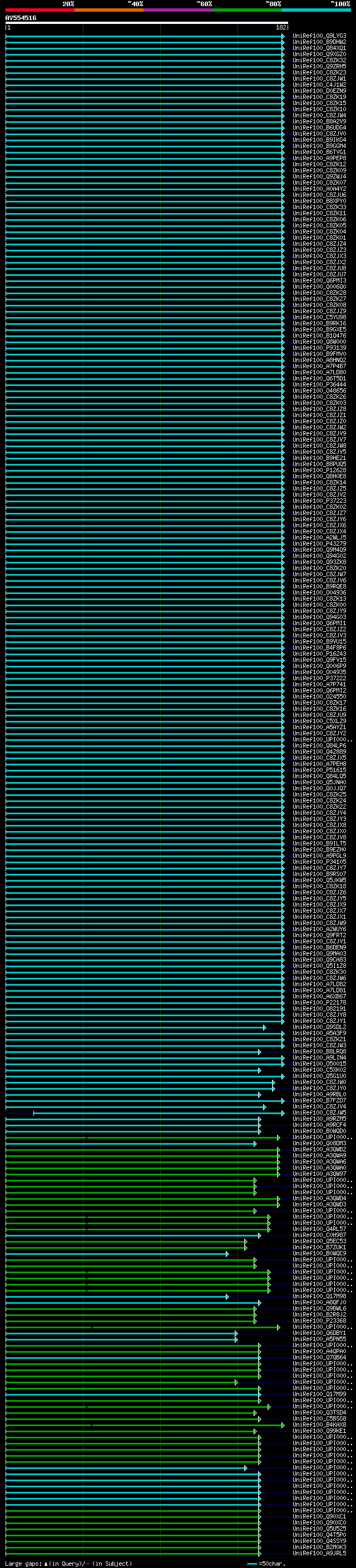356x1568 pixels.
Task: Click the arrowhead ending the UniRef100_C8ZJV4 bar
Action: [264, 1106]
